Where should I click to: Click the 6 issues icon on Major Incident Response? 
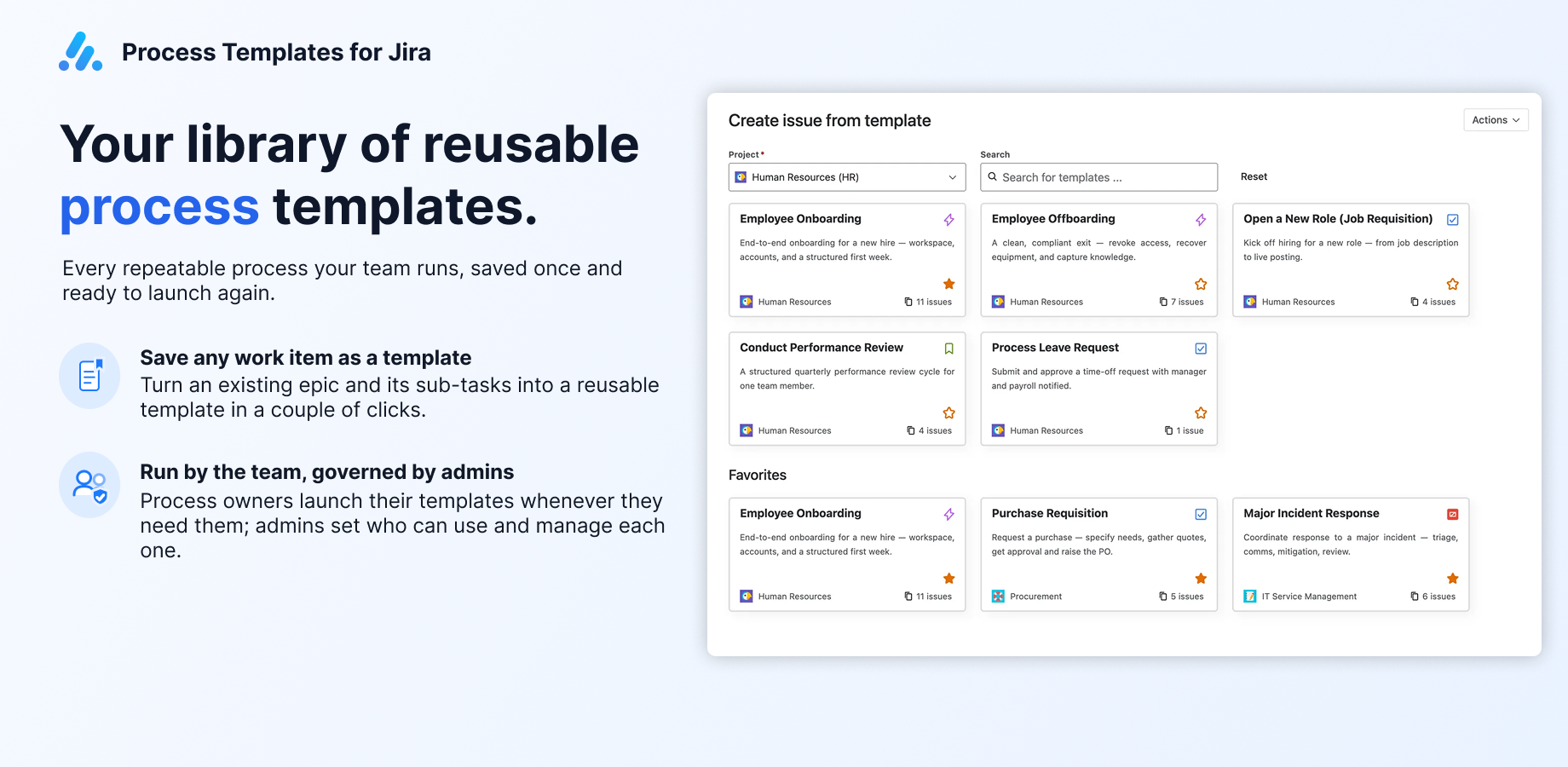coord(1415,597)
